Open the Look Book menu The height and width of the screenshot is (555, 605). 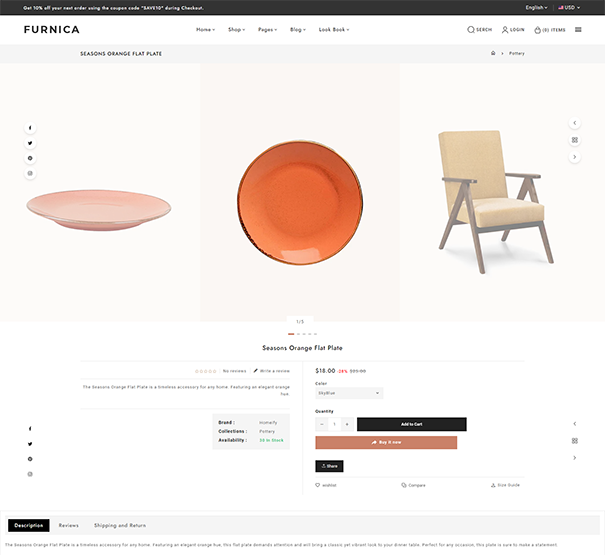(x=333, y=30)
